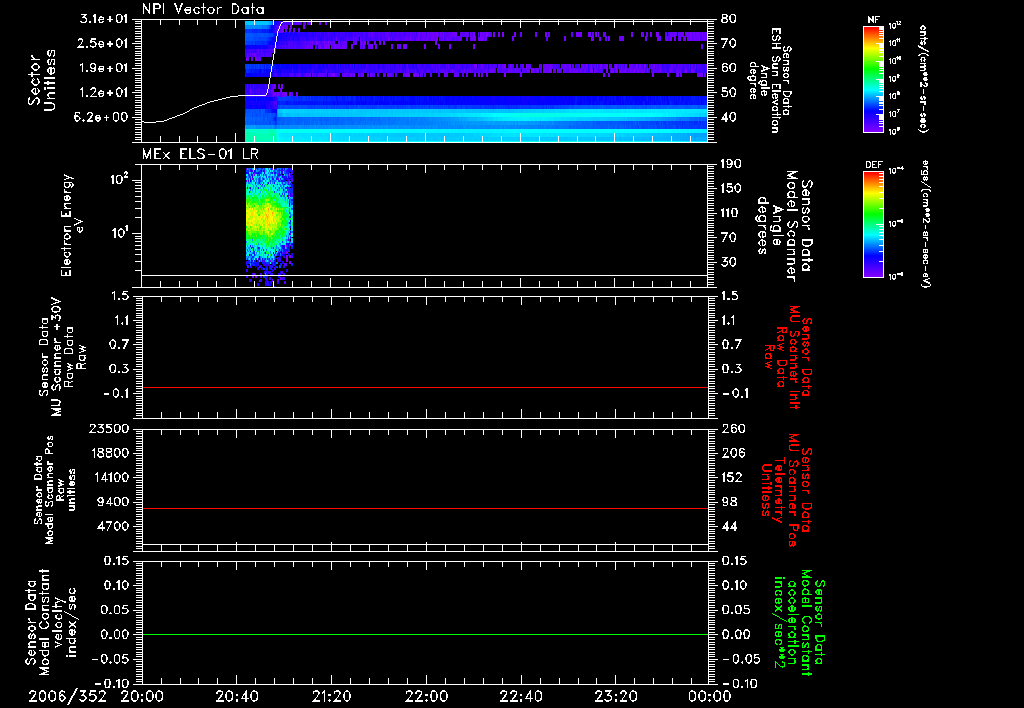Click the "21:20" time tick label
This screenshot has height=708, width=1024.
coord(331,696)
